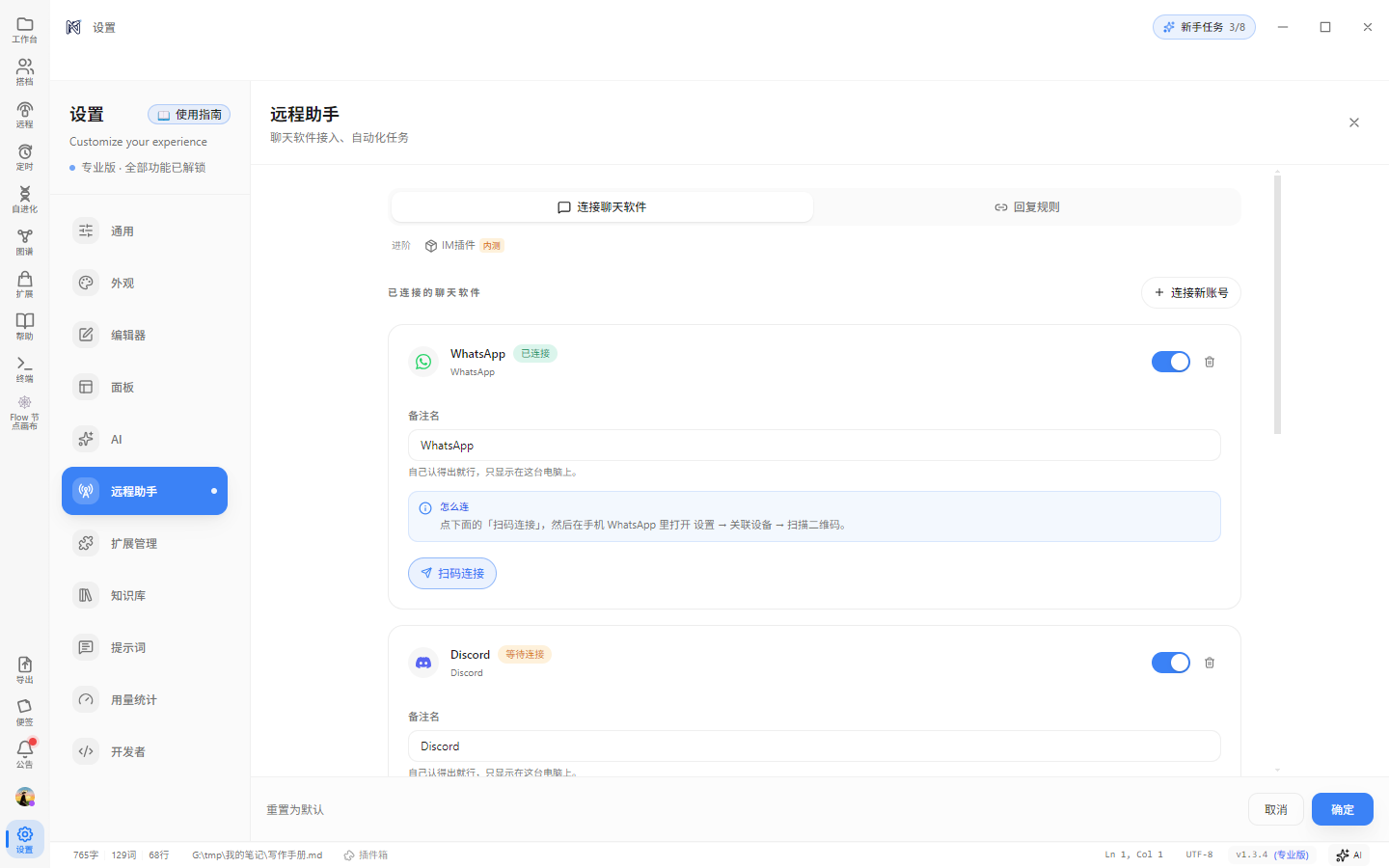Open the 便签 sticky notes icon
Screen dimensions: 1389x868
click(25, 712)
